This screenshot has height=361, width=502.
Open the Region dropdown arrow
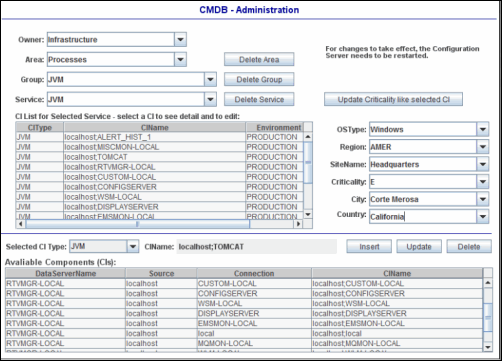click(x=483, y=147)
